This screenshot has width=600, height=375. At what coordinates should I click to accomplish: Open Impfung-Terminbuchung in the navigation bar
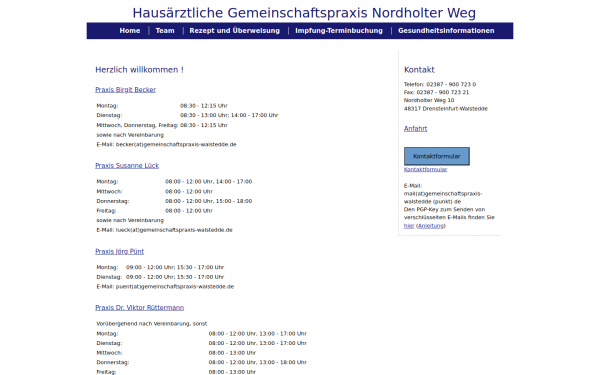pyautogui.click(x=339, y=31)
